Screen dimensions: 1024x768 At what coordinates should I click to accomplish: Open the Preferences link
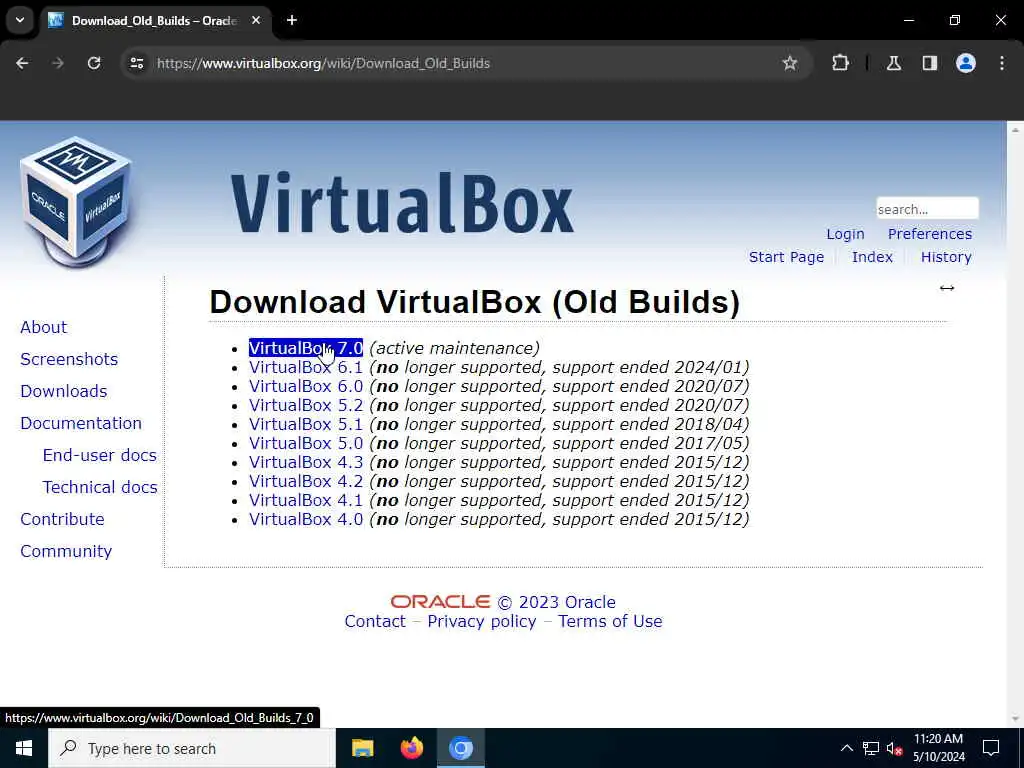click(929, 234)
